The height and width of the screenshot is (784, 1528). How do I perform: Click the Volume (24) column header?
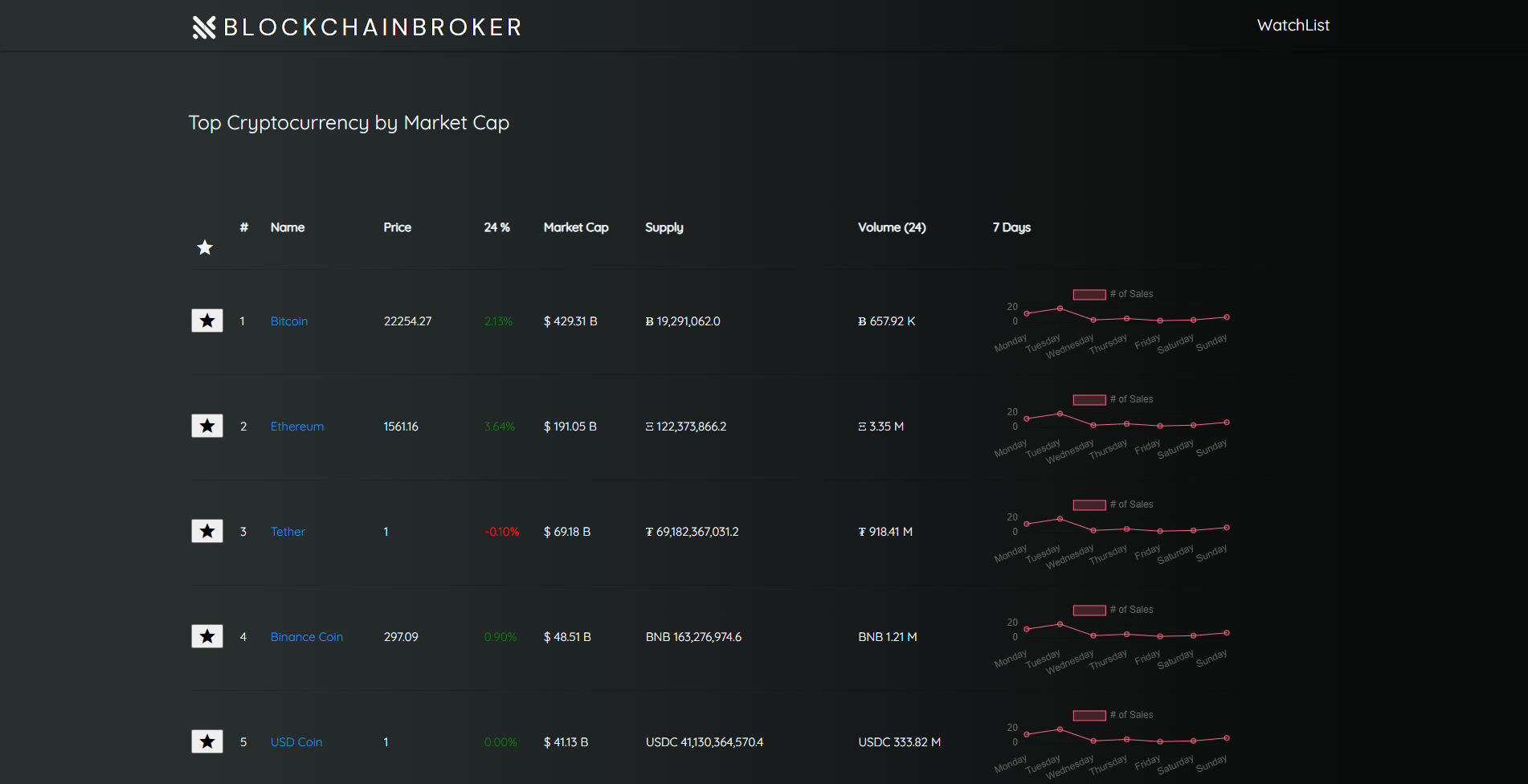pos(892,227)
